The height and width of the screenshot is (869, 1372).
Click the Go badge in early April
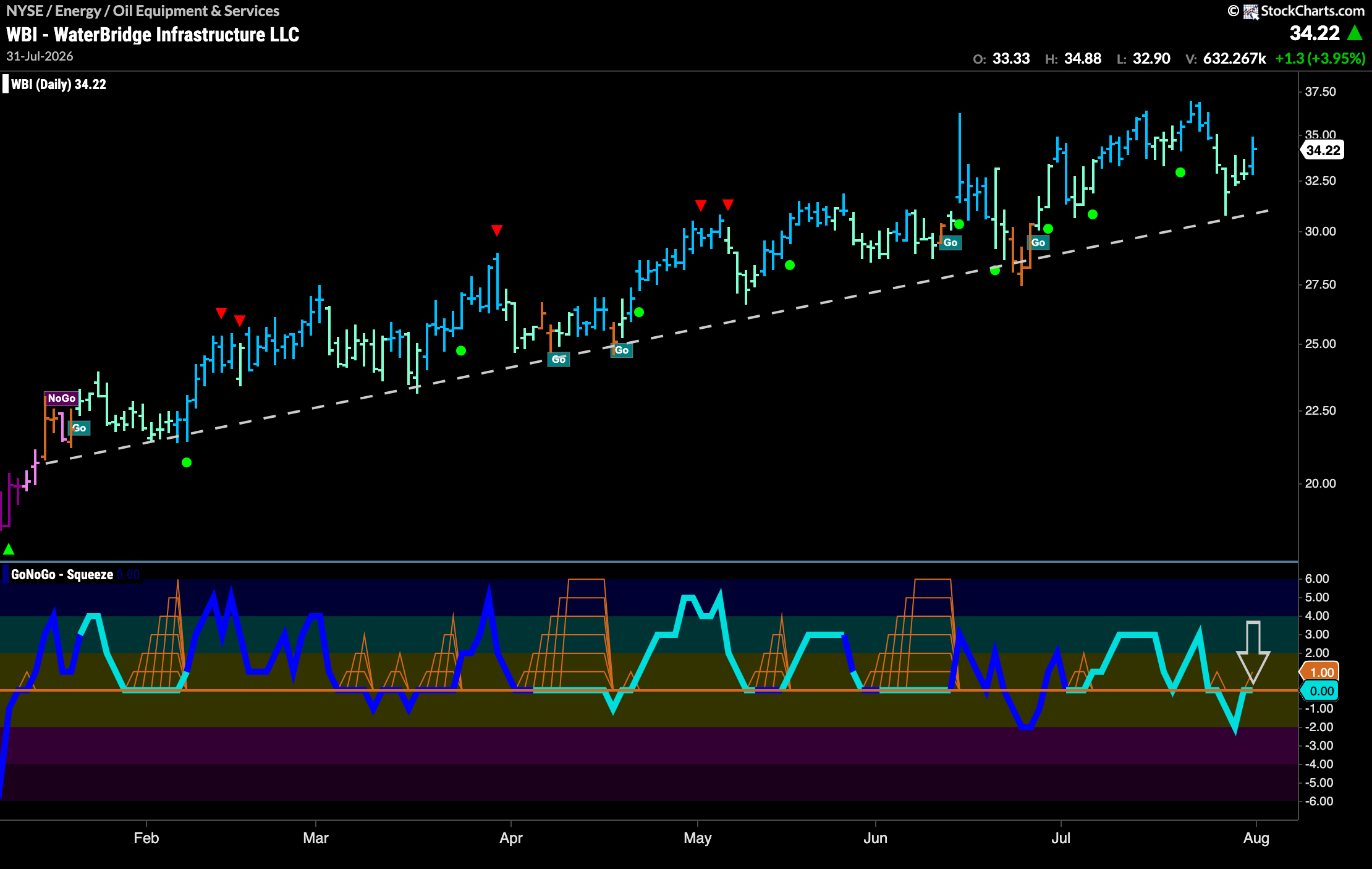(559, 359)
